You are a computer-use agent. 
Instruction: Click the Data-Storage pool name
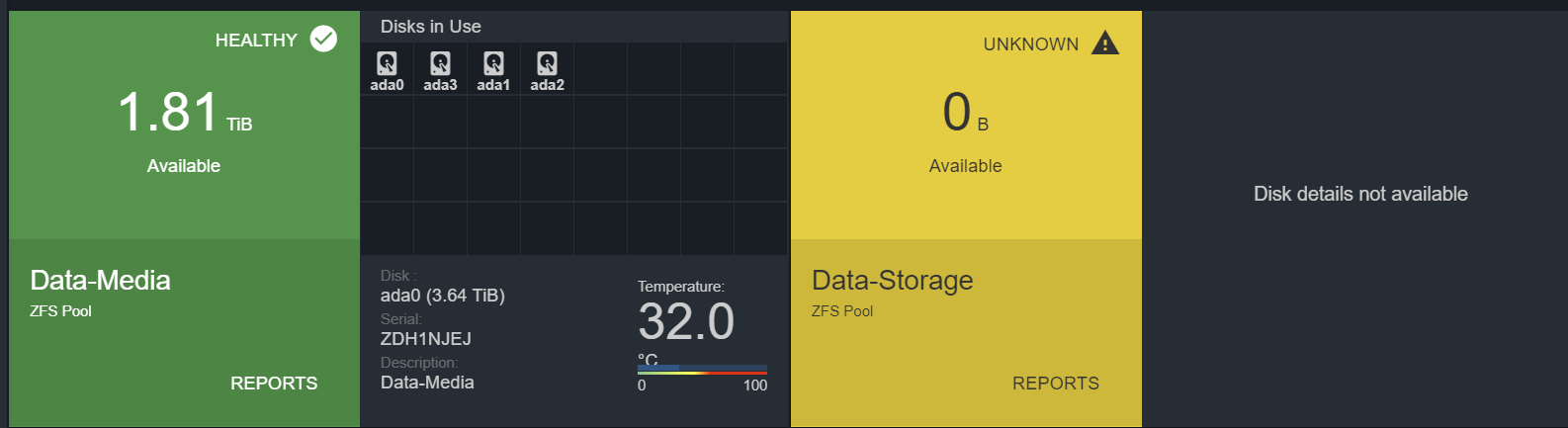[x=892, y=281]
